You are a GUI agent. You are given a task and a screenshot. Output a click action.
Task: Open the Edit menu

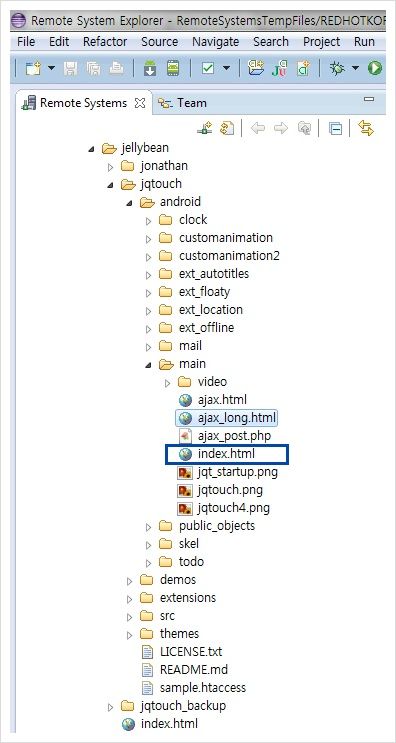59,42
